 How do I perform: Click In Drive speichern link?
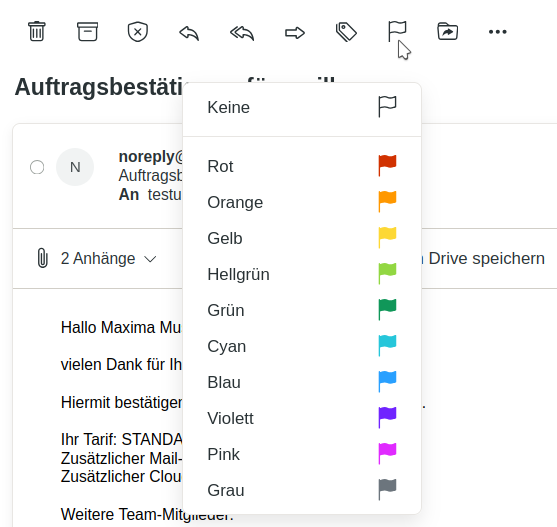[x=484, y=259]
